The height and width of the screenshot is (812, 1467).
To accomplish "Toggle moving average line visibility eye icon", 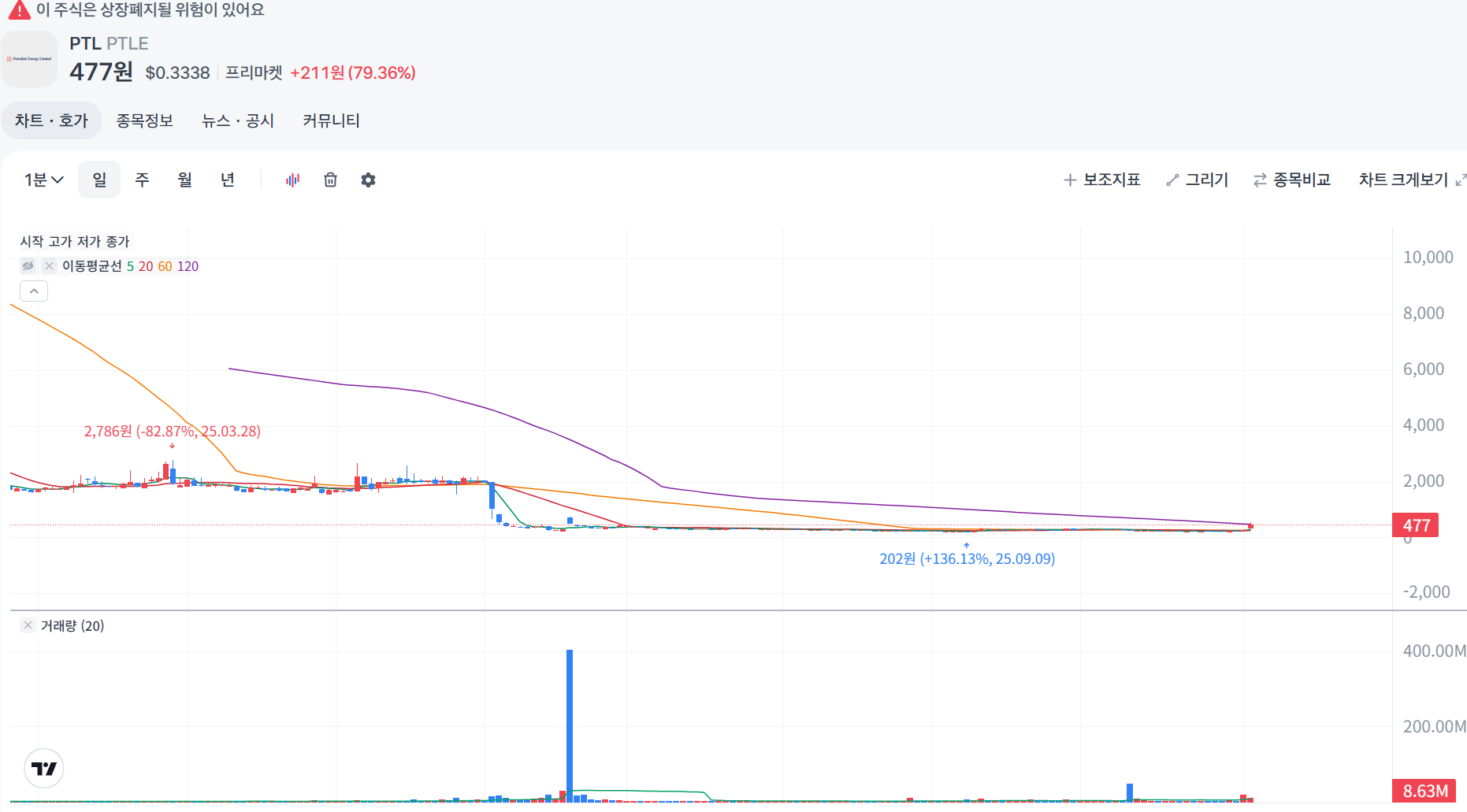I will tap(28, 266).
